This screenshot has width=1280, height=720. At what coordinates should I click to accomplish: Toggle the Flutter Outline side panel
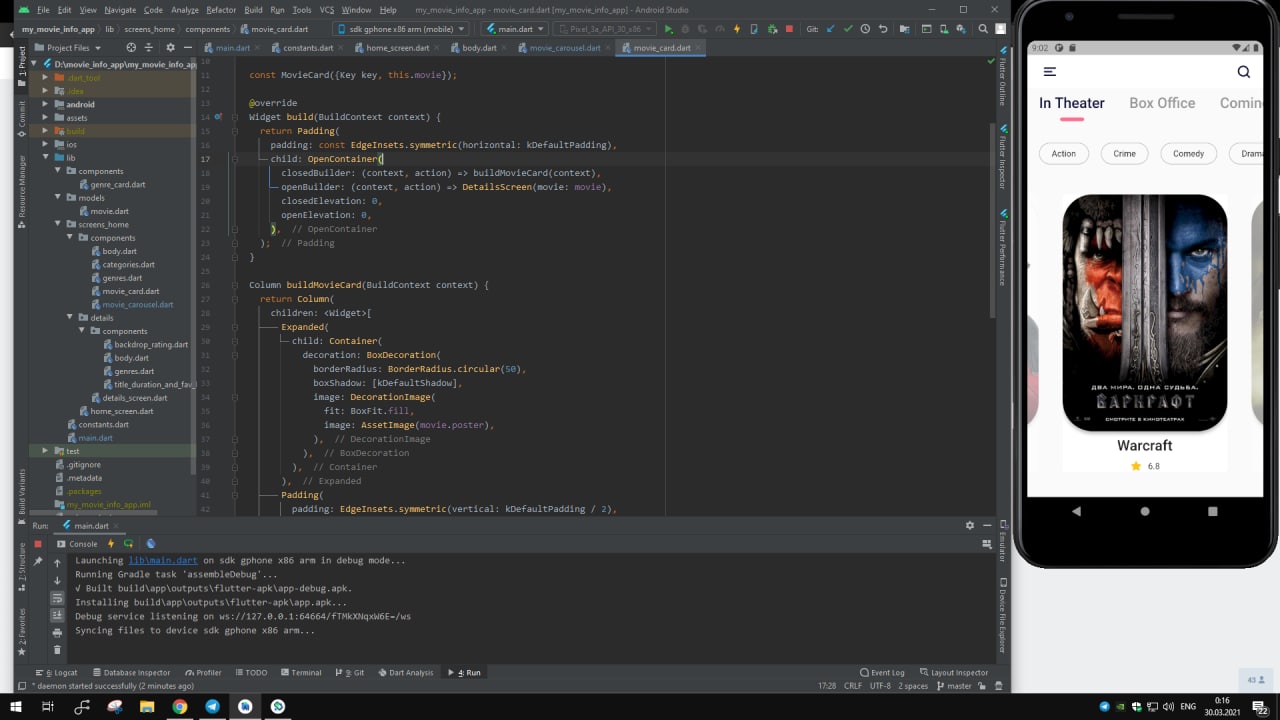coord(1002,77)
